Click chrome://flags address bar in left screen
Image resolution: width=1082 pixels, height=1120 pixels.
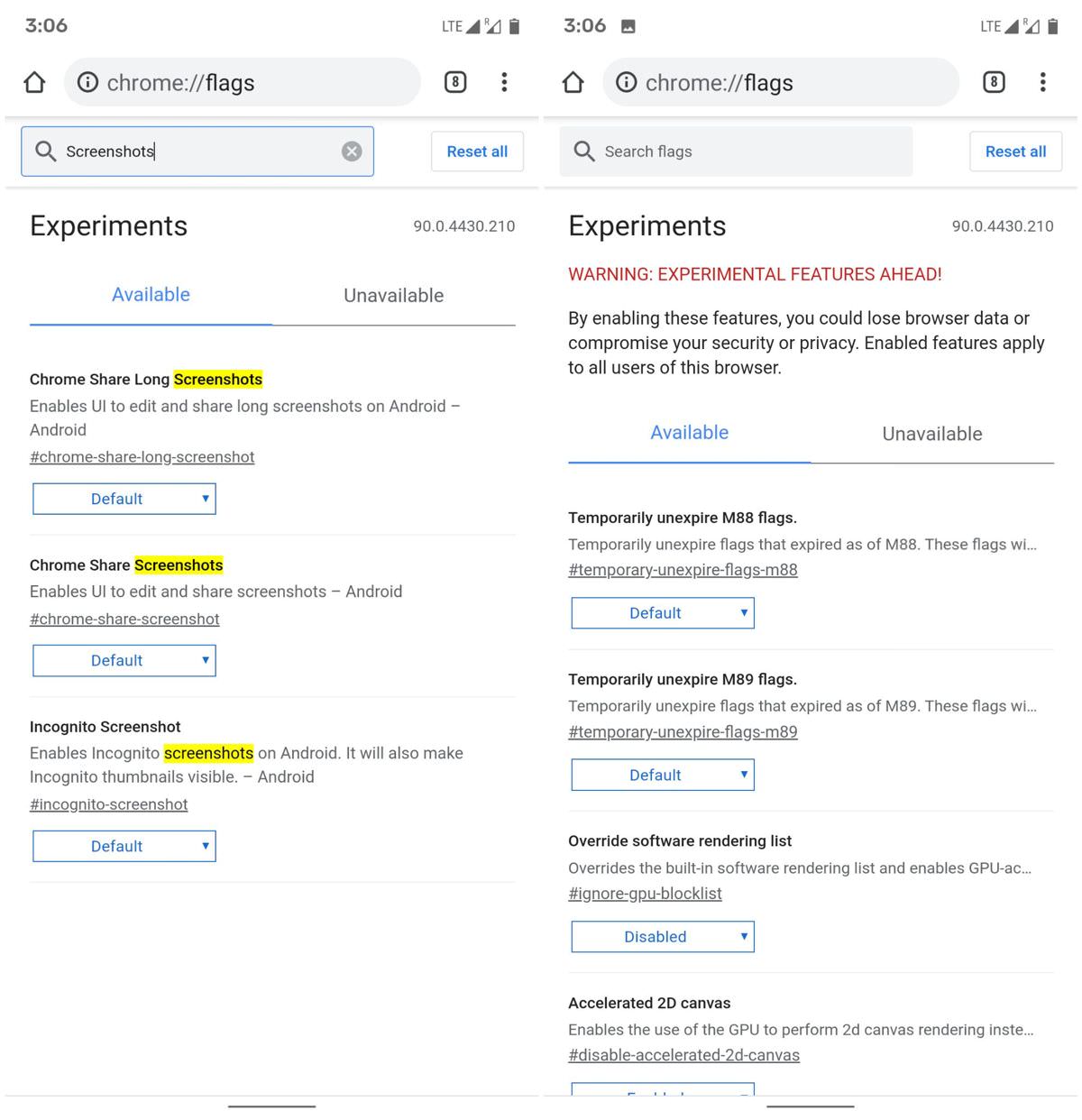pyautogui.click(x=242, y=83)
